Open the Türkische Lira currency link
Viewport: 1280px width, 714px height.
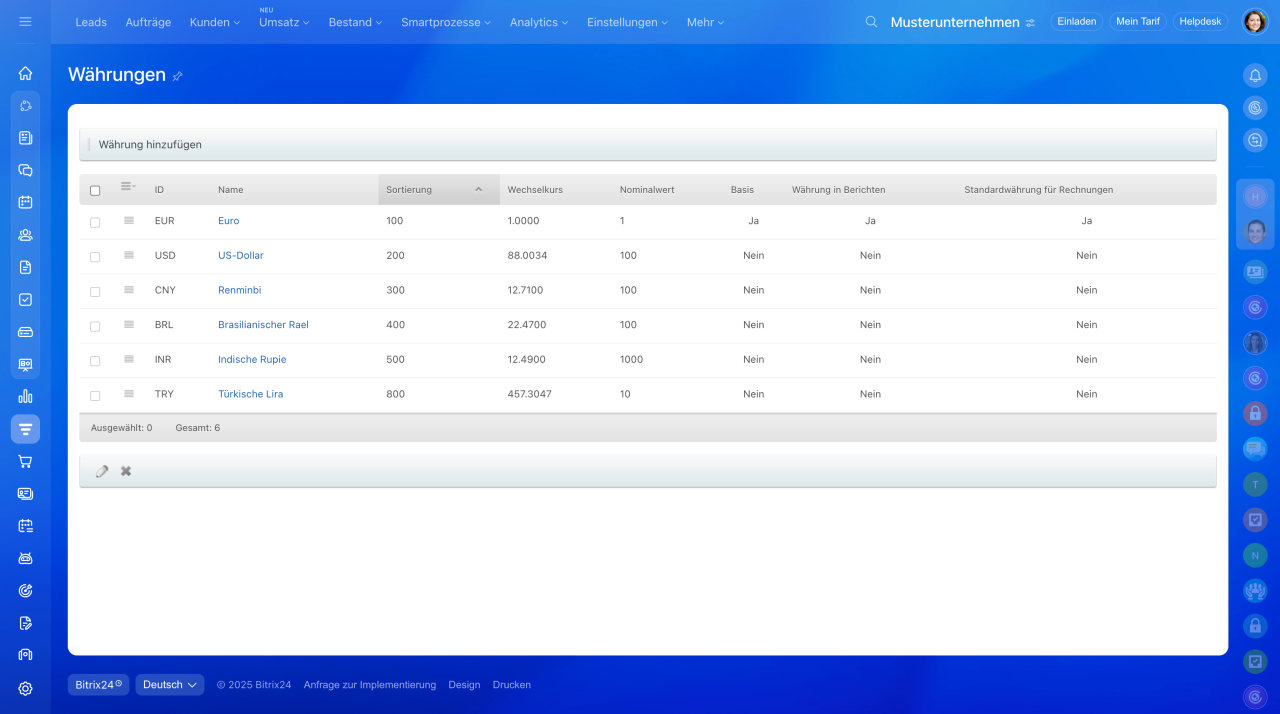point(250,394)
